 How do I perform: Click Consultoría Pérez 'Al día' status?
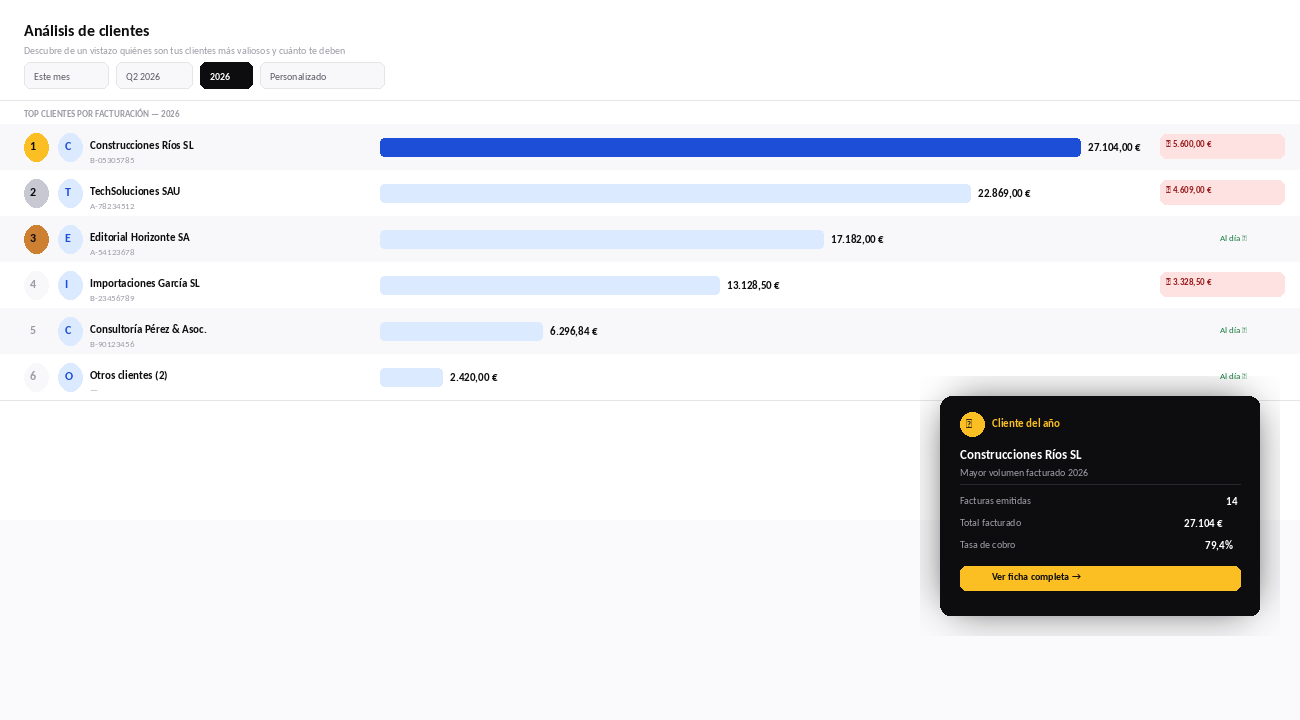pos(1233,331)
